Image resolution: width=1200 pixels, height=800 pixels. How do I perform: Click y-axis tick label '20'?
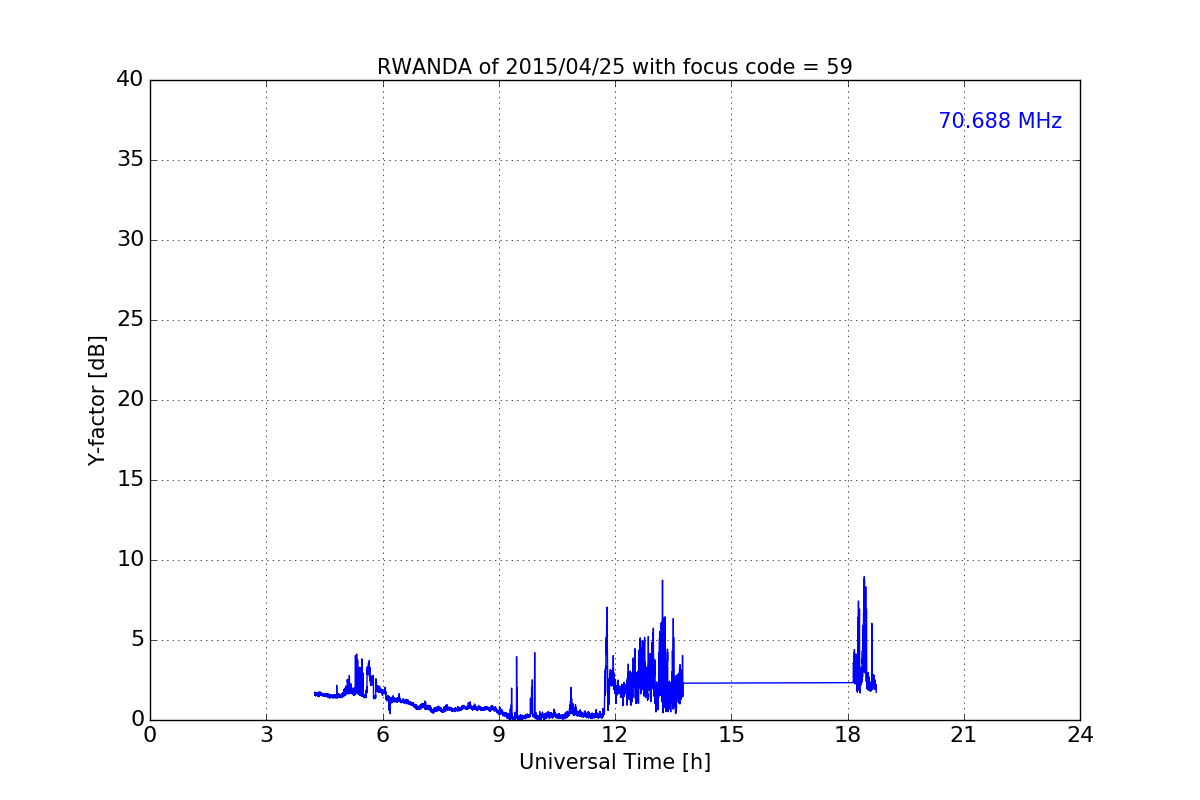click(130, 400)
